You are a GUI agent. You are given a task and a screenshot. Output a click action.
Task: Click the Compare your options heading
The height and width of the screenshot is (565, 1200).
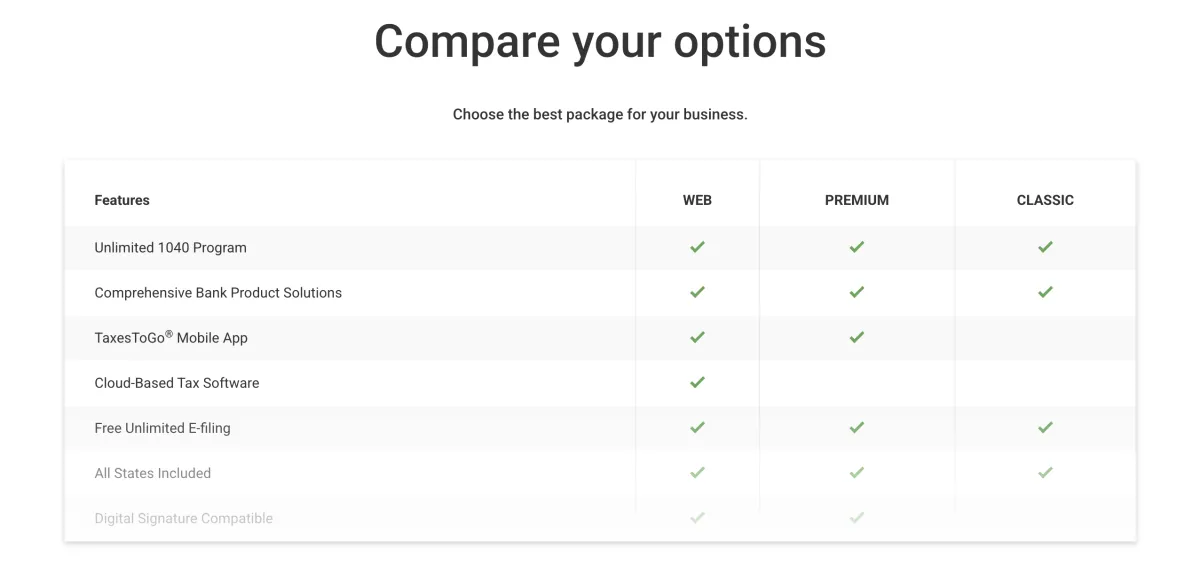(600, 42)
